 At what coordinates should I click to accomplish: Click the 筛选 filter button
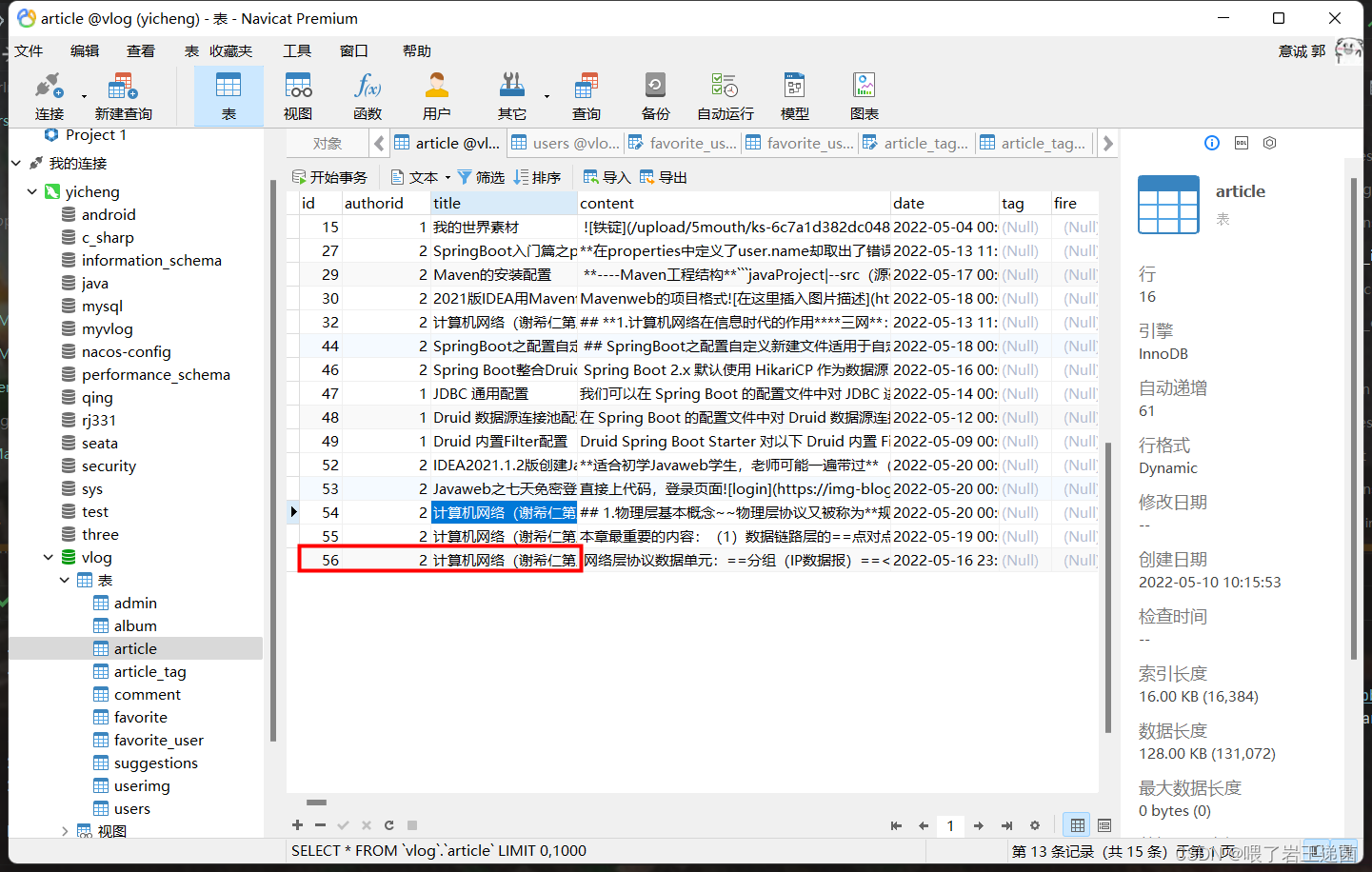click(x=481, y=177)
